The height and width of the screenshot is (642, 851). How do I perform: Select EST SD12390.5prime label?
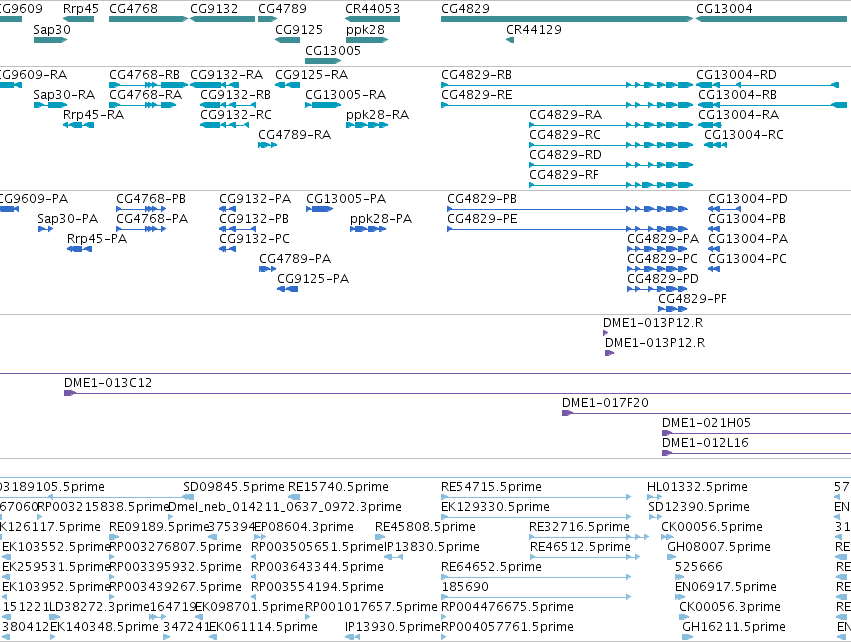[699, 507]
